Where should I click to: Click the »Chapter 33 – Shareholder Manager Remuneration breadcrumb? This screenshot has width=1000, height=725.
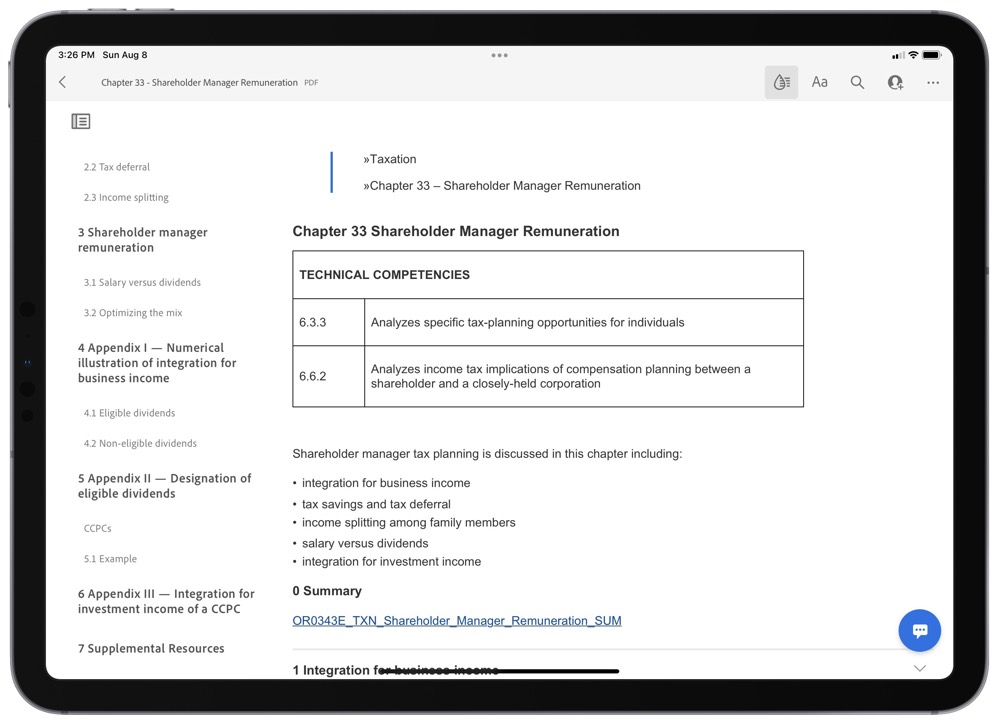point(502,186)
